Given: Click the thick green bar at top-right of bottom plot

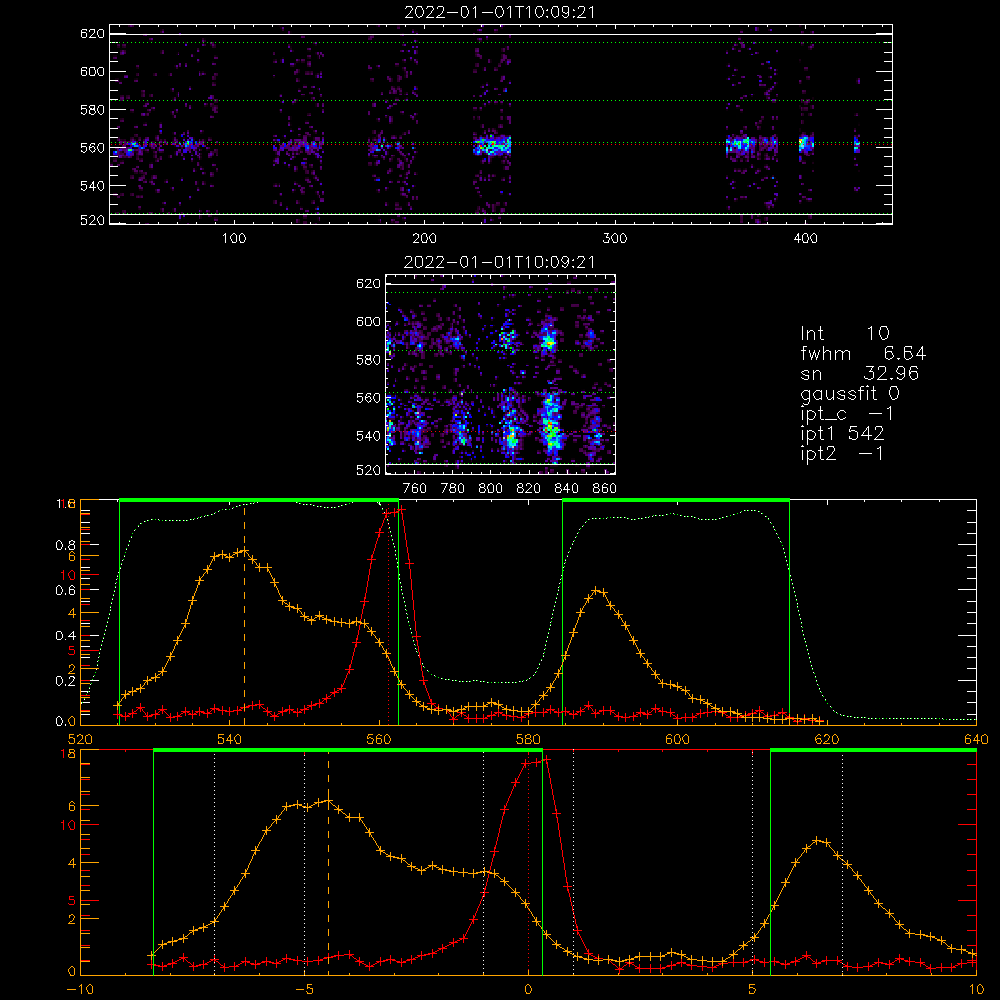Looking at the screenshot, I should 873,750.
